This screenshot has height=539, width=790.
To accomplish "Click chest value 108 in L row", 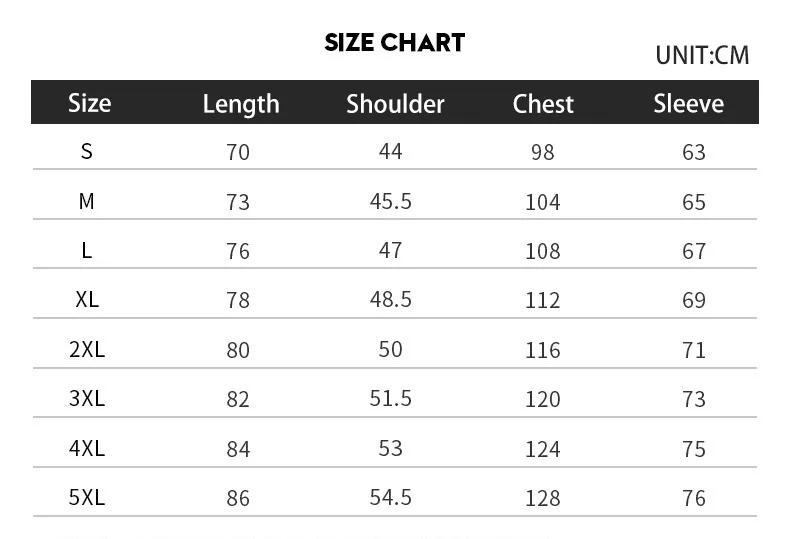I will [543, 251].
